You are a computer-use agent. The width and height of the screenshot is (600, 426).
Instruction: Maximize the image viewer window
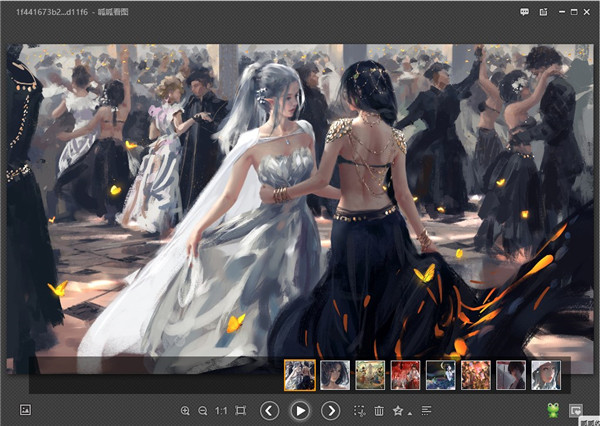[574, 12]
